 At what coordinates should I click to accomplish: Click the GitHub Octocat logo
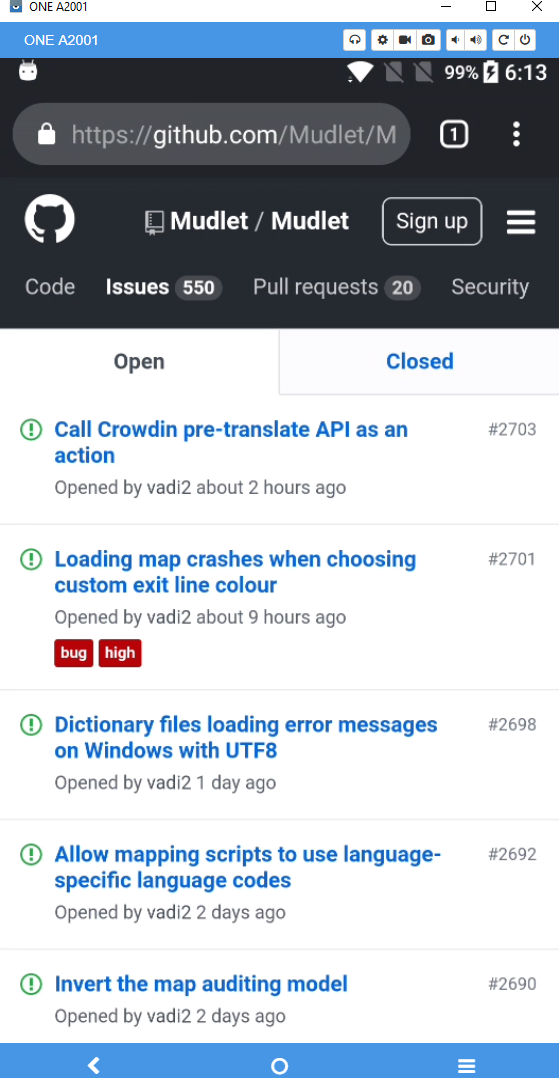coord(50,220)
